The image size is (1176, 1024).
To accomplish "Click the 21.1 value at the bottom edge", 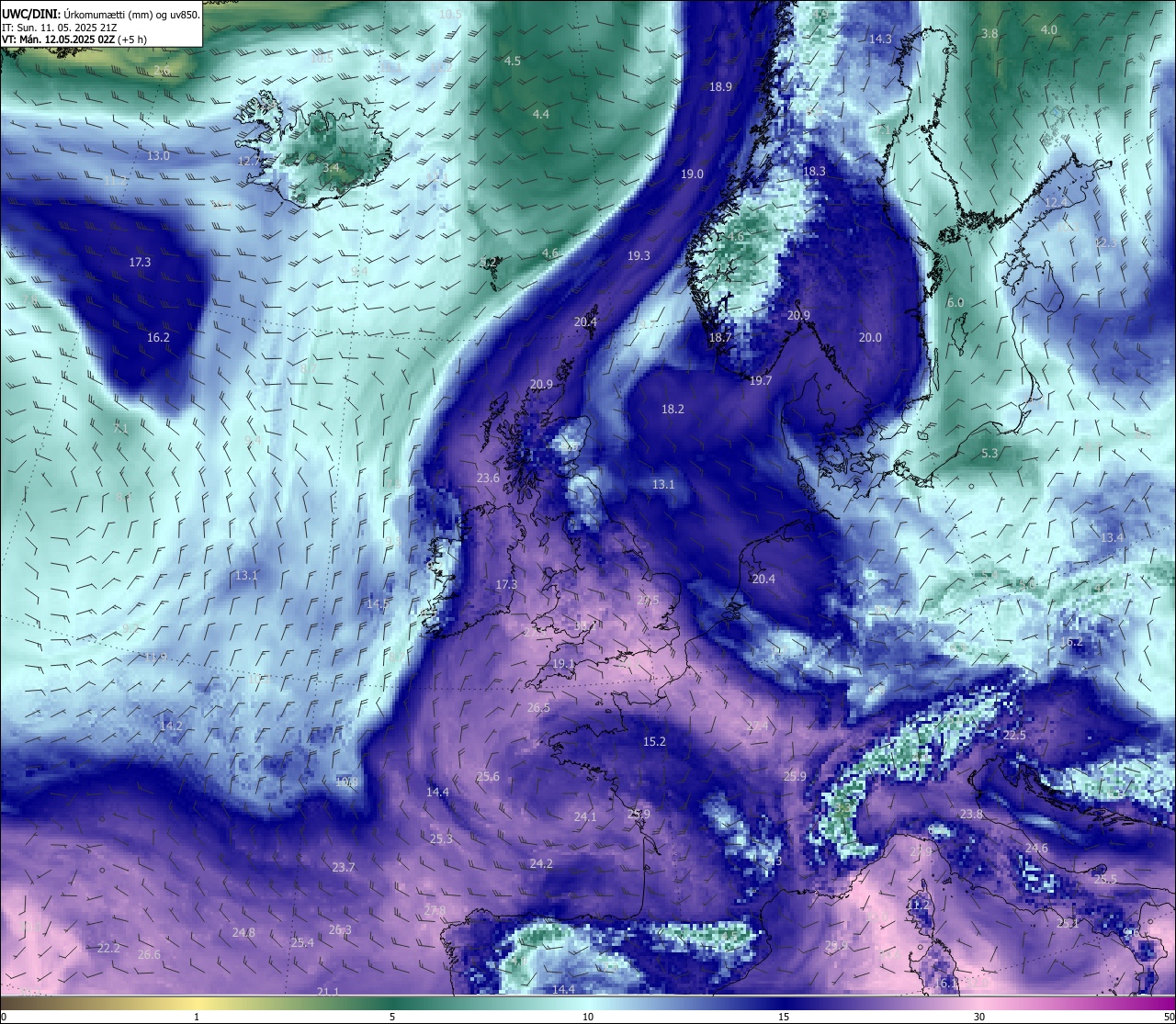I will pyautogui.click(x=328, y=992).
